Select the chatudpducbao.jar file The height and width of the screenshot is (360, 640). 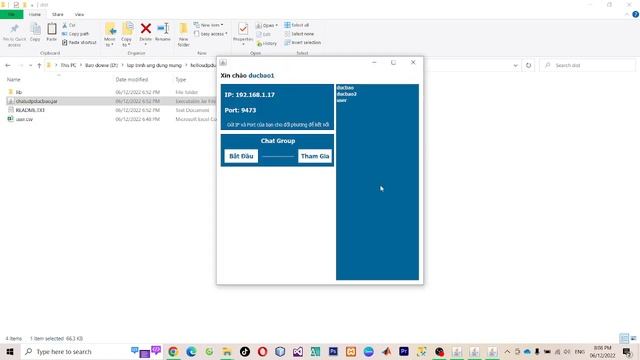(36, 101)
